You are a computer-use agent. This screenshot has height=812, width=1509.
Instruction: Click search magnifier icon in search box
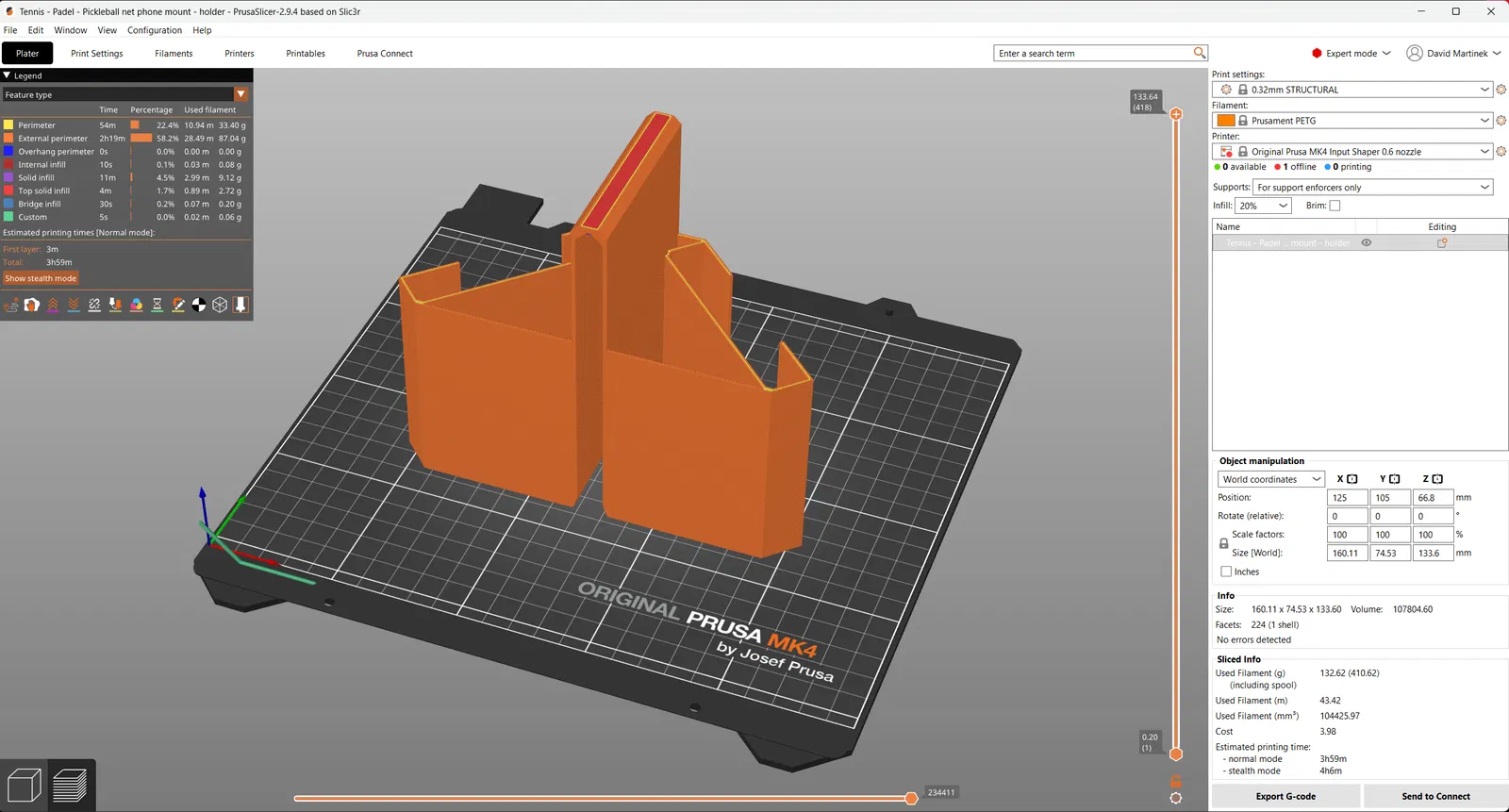[1200, 53]
